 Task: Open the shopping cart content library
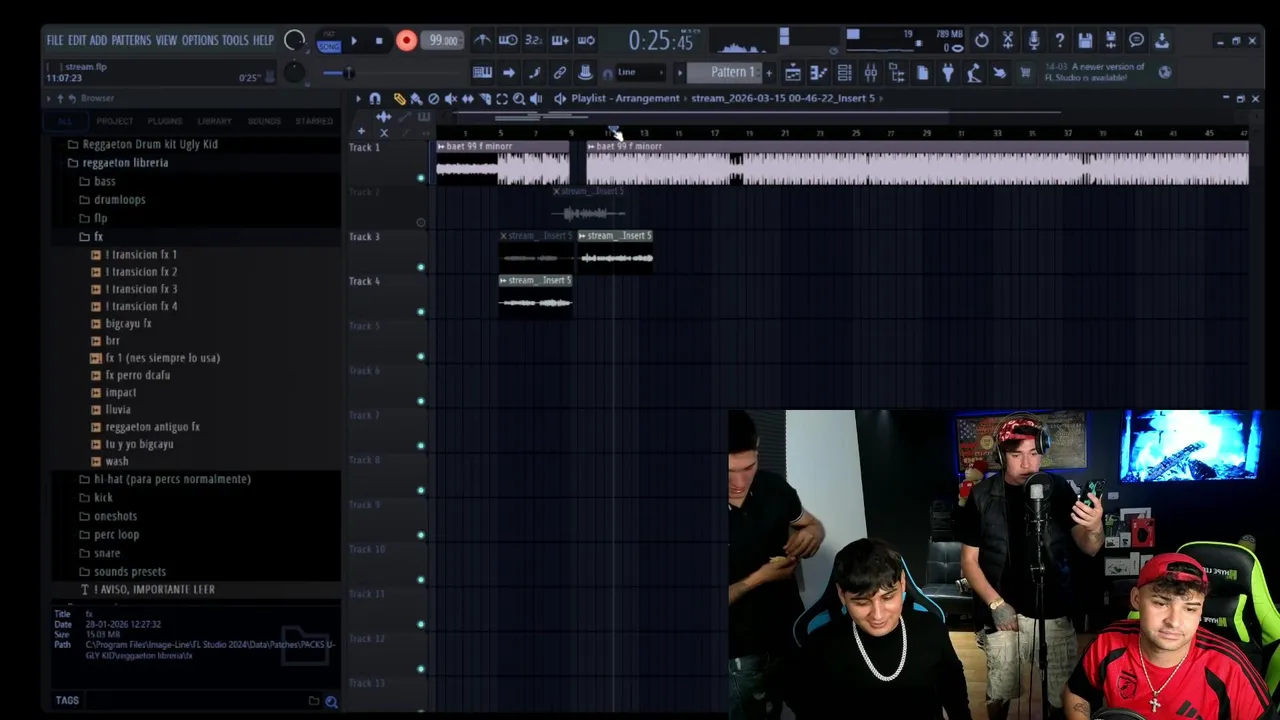1025,72
